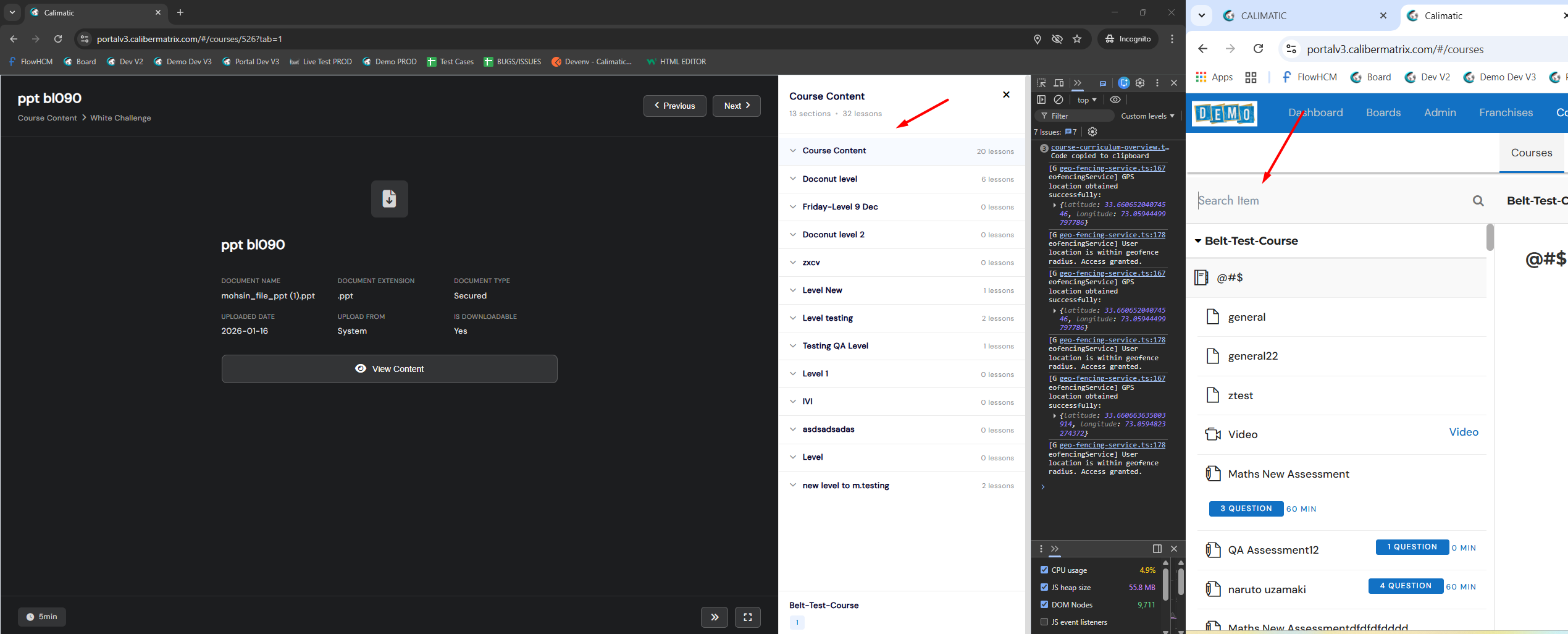This screenshot has height=634, width=1568.
Task: Collapse the sidebar with the double-chevron button
Action: tap(715, 617)
